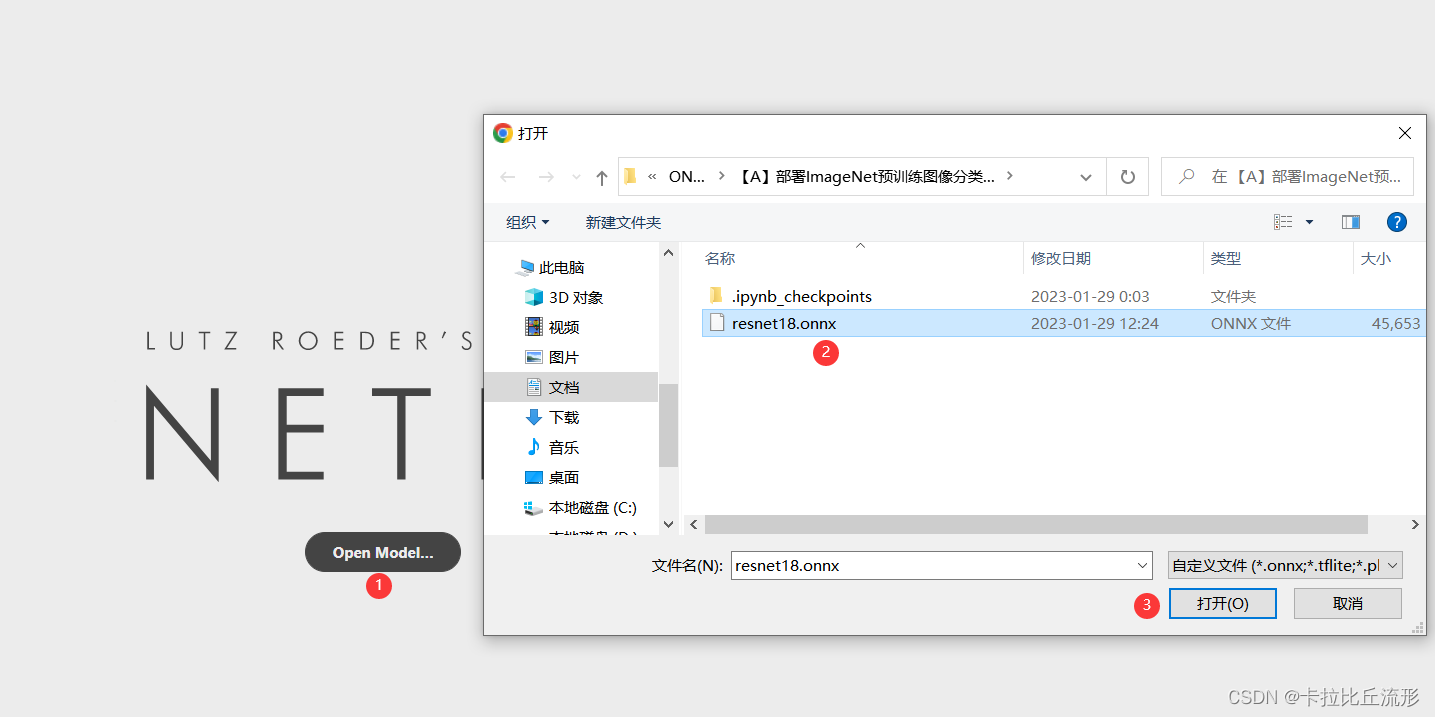The height and width of the screenshot is (717, 1435).
Task: Click the forward navigation arrow
Action: (x=546, y=177)
